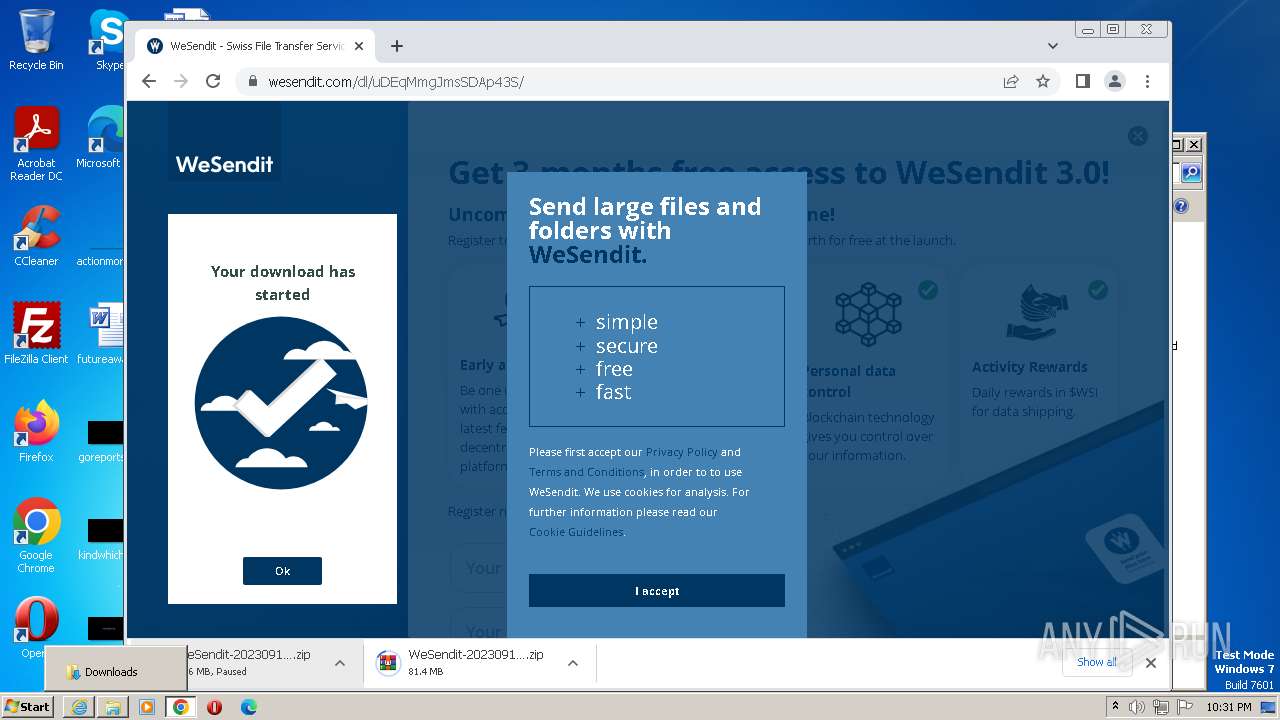This screenshot has width=1280, height=720.
Task: Open the Privacy Policy link
Action: click(682, 452)
